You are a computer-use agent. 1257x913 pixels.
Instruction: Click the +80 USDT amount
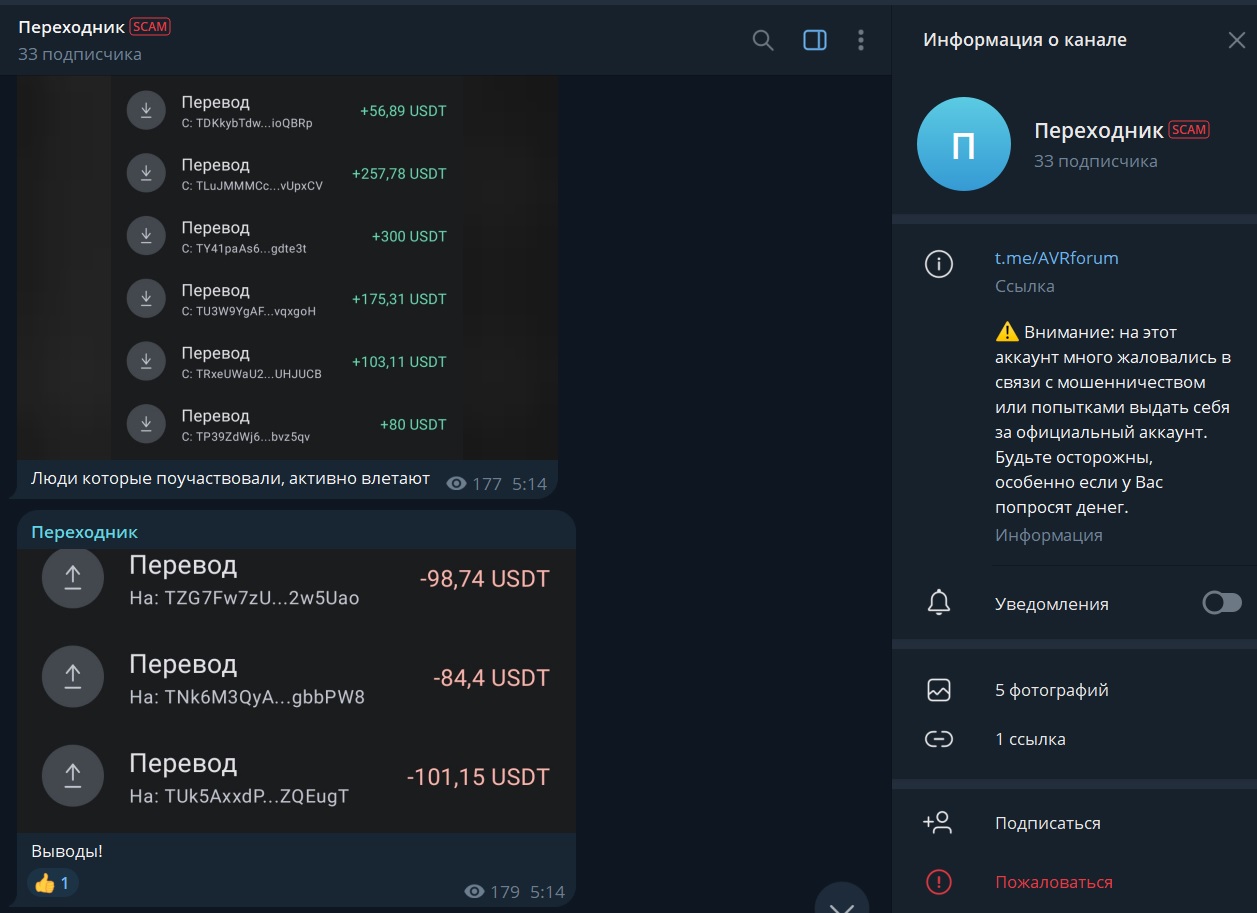click(413, 425)
